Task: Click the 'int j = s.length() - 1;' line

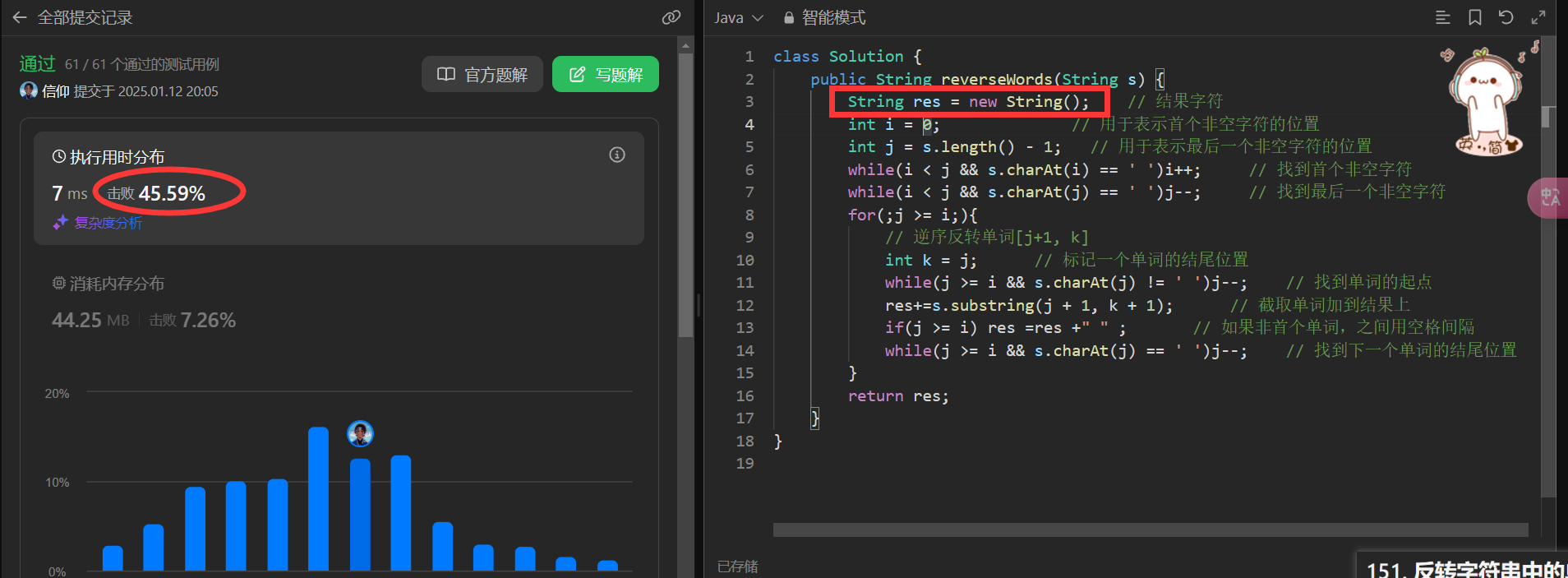Action: (x=954, y=146)
